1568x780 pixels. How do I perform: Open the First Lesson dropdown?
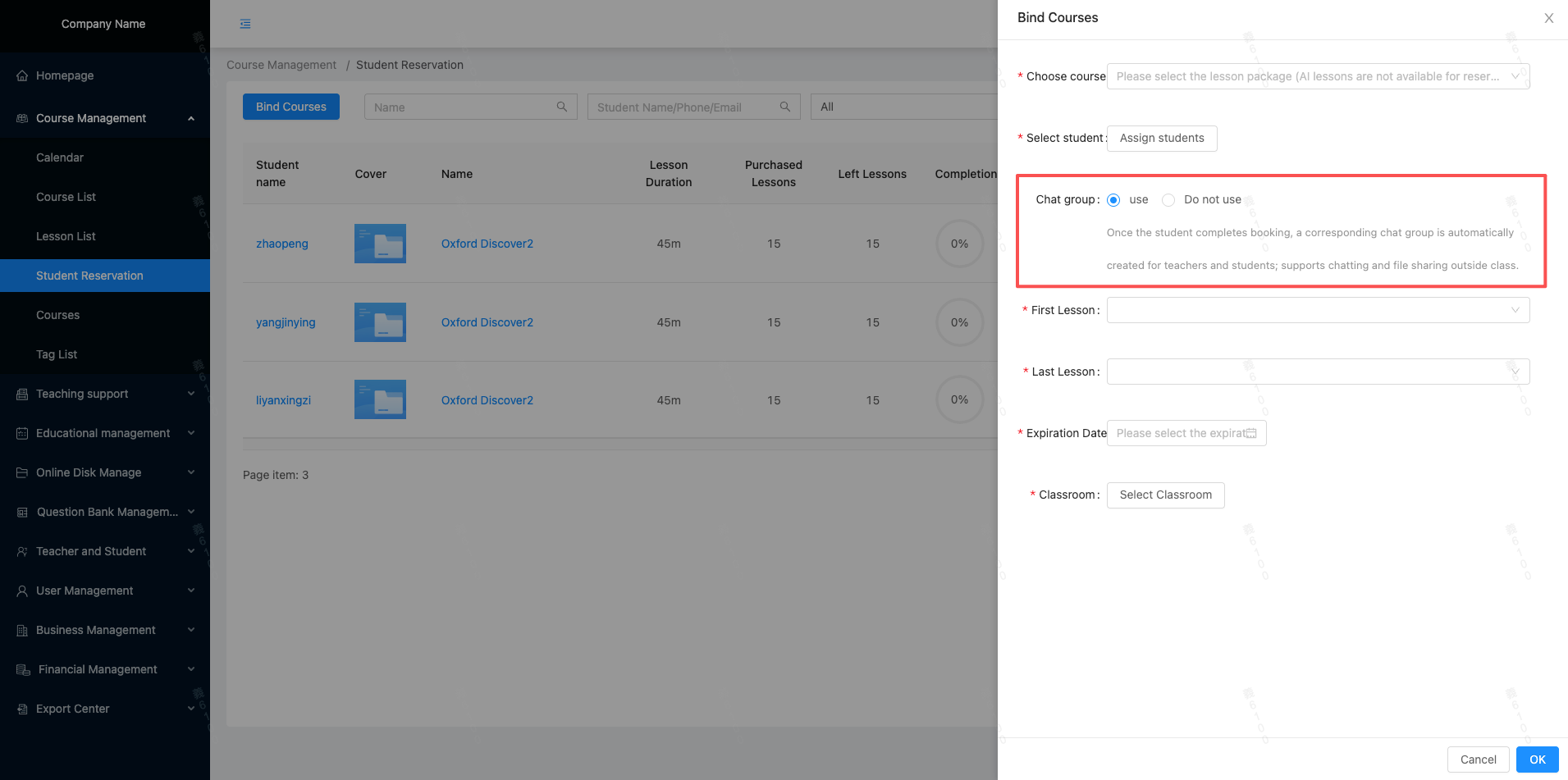[1318, 310]
